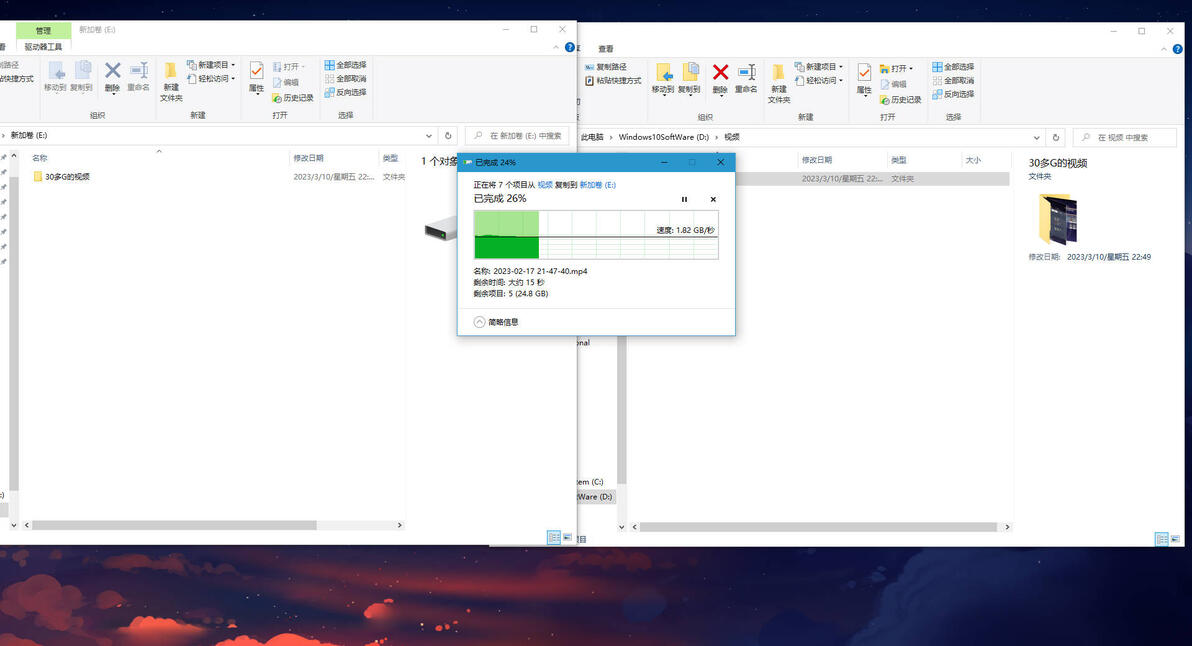Screen dimensions: 1192x646
Task: Click Copy to icon in right window
Action: [x=690, y=78]
